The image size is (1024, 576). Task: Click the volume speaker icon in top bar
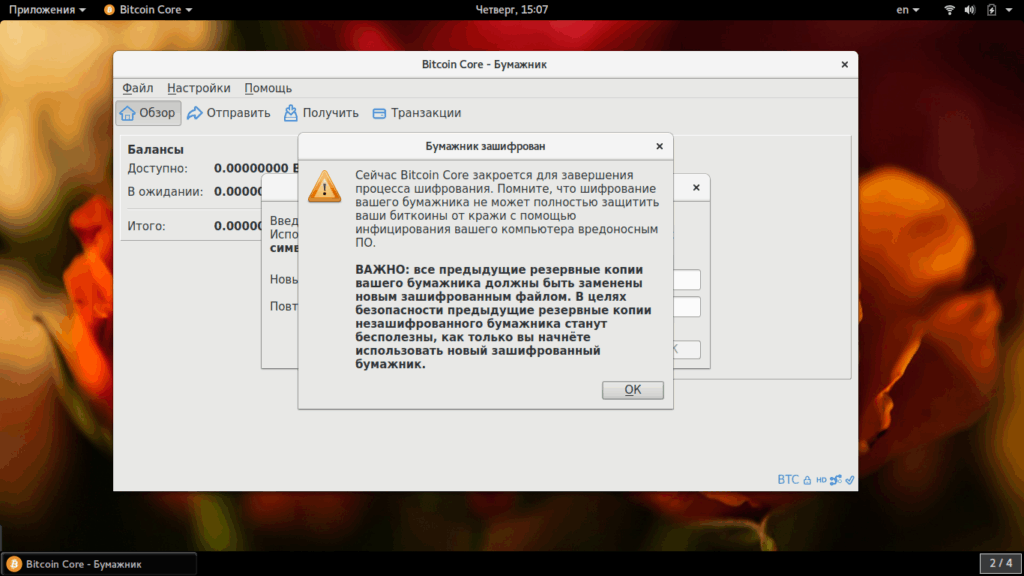970,10
